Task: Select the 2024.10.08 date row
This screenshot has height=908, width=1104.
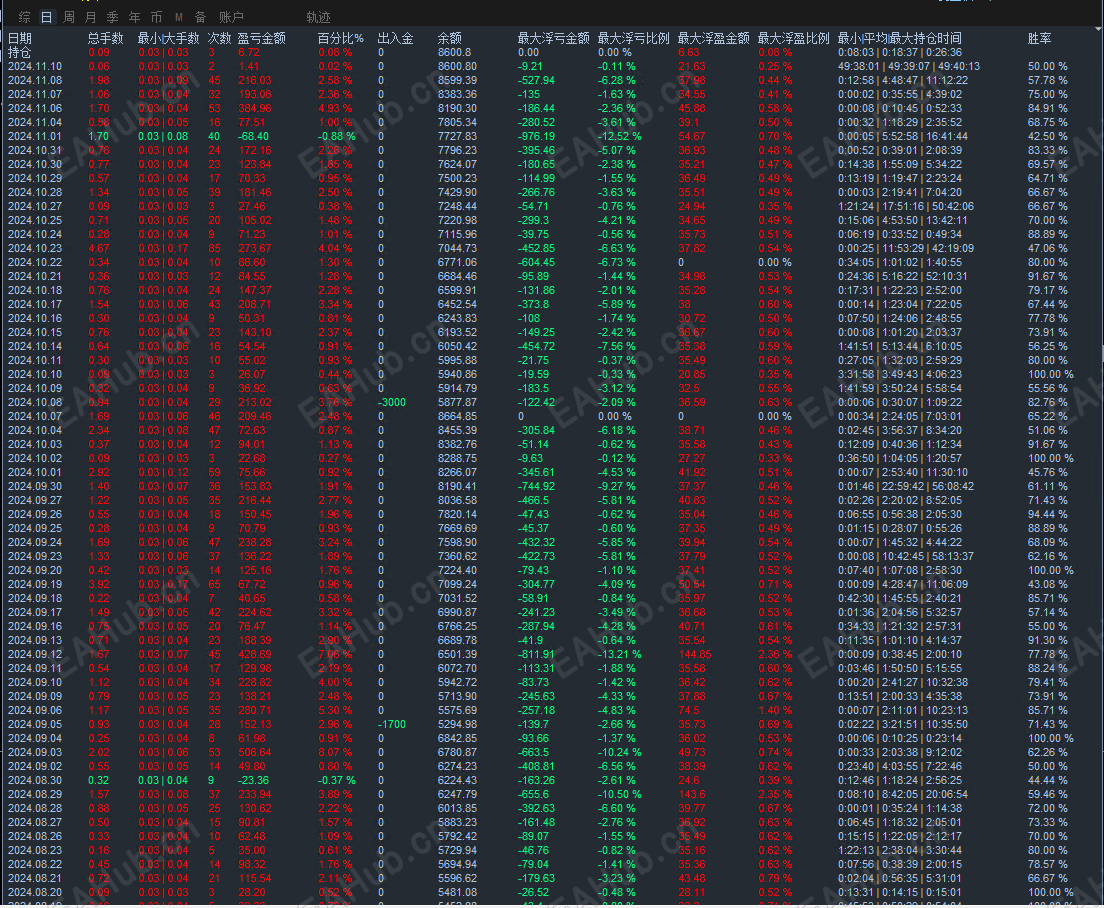Action: [35, 403]
